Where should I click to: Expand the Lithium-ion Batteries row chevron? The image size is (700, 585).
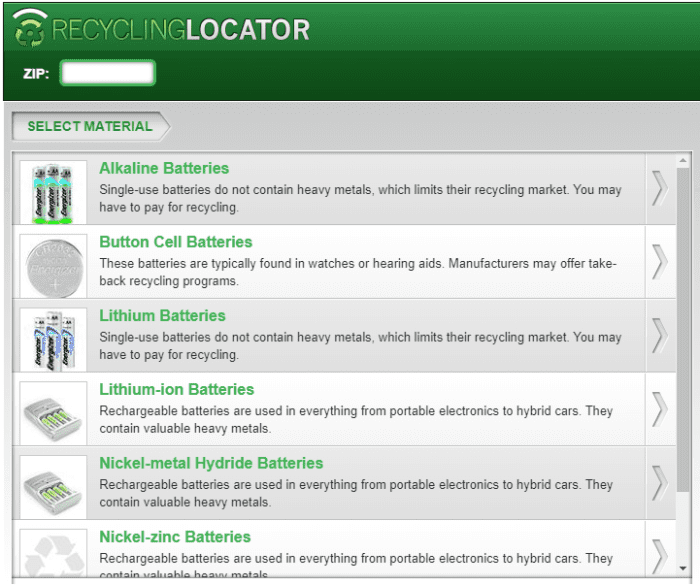pos(660,410)
